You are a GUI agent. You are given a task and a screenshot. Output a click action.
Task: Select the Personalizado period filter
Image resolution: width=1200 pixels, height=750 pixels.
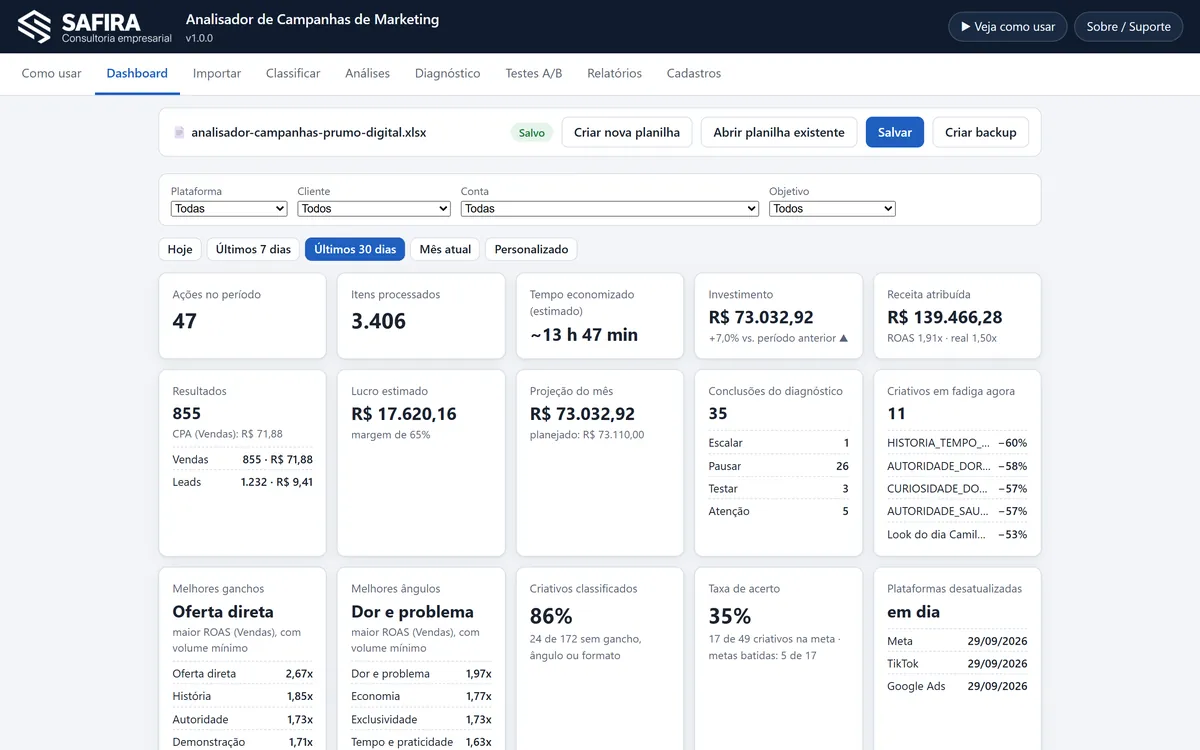click(531, 249)
